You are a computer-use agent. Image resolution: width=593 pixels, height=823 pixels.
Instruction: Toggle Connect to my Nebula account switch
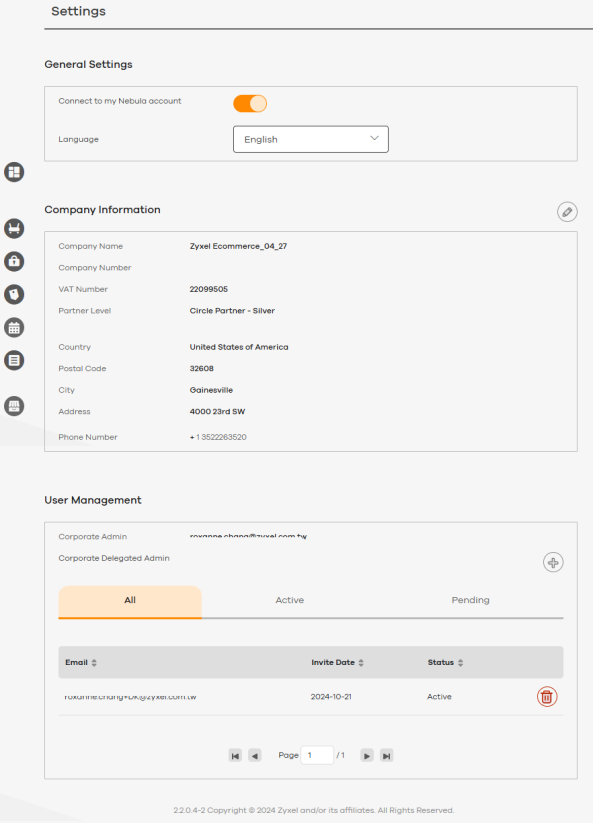tap(250, 103)
